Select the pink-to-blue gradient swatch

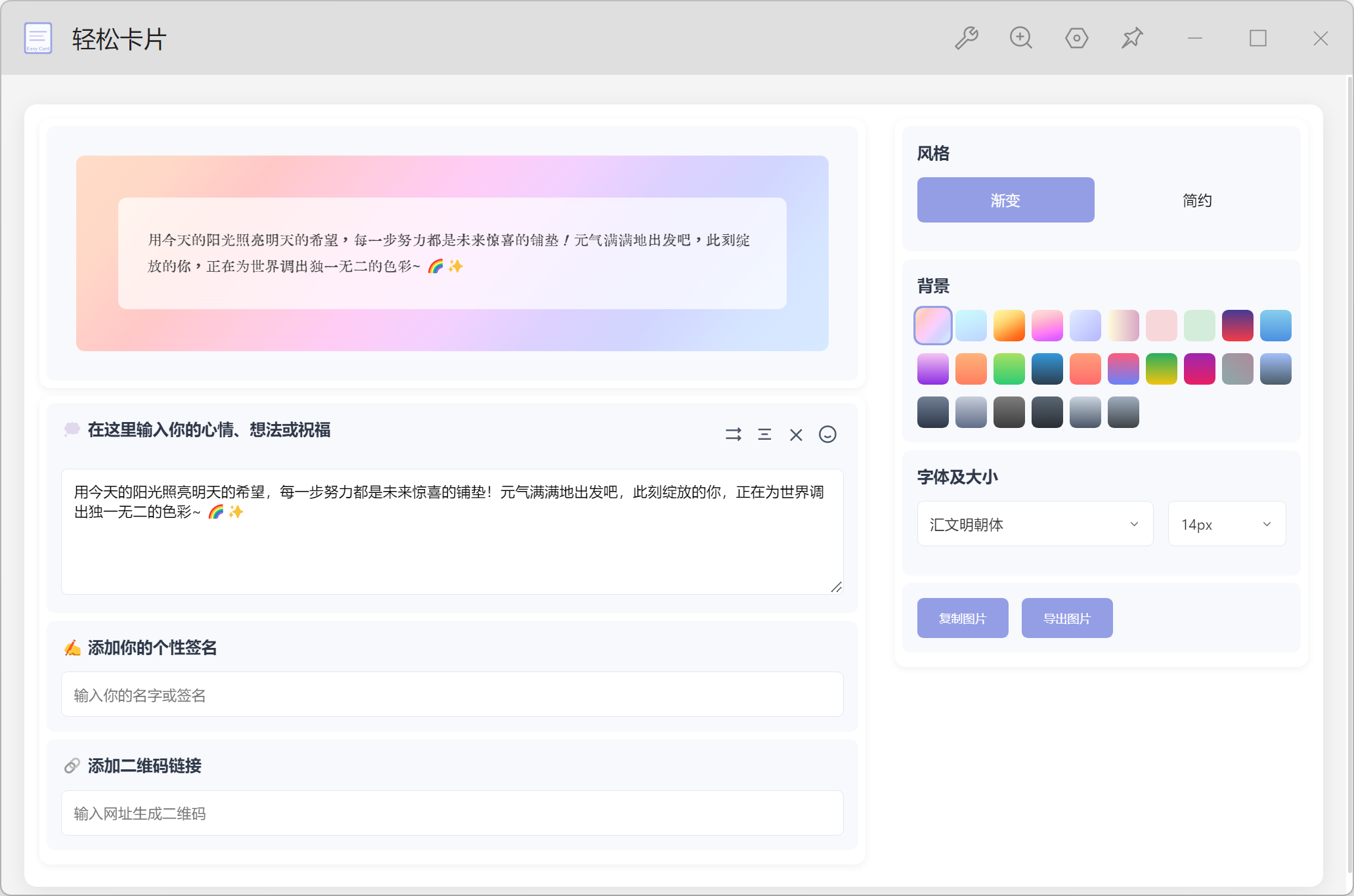point(1124,369)
